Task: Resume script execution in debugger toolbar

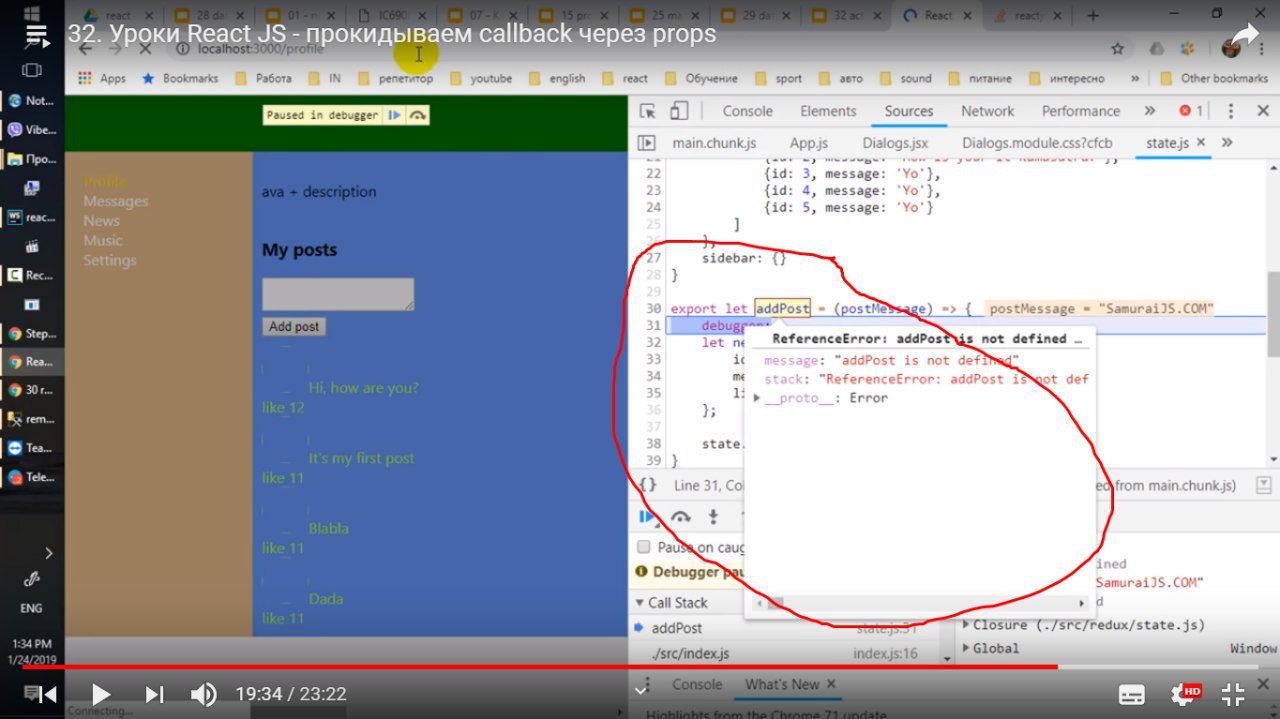Action: (648, 517)
